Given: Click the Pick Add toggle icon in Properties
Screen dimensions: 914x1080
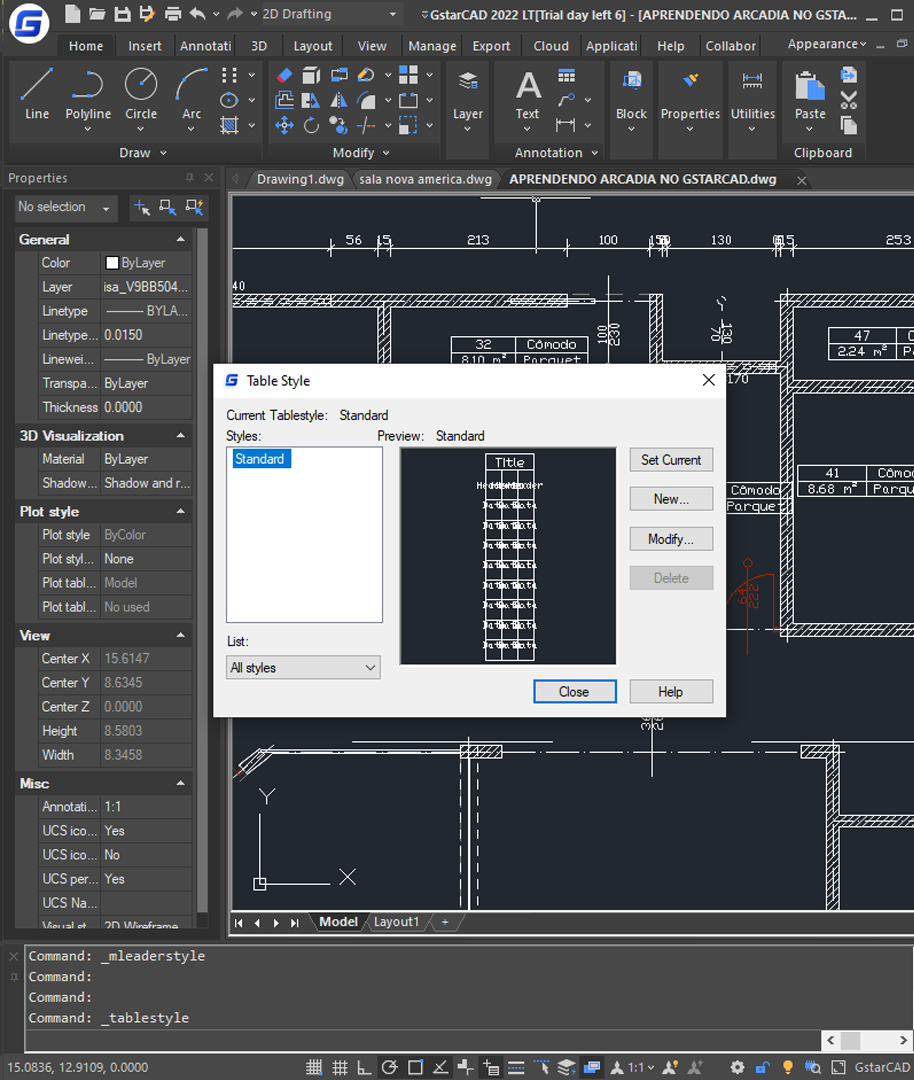Looking at the screenshot, I should 142,207.
